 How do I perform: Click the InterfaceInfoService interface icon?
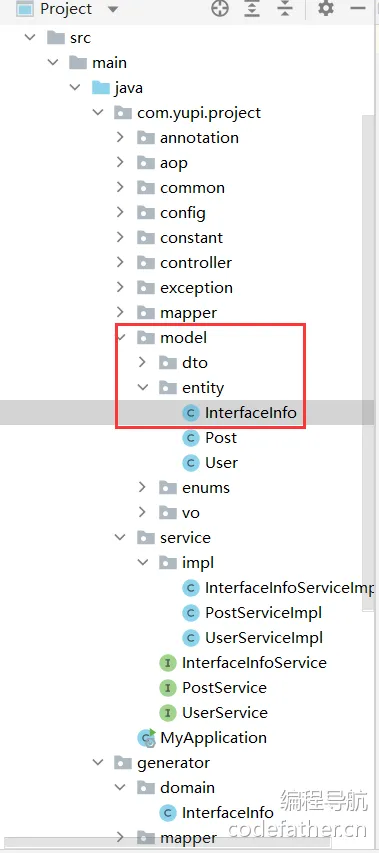[x=168, y=663]
